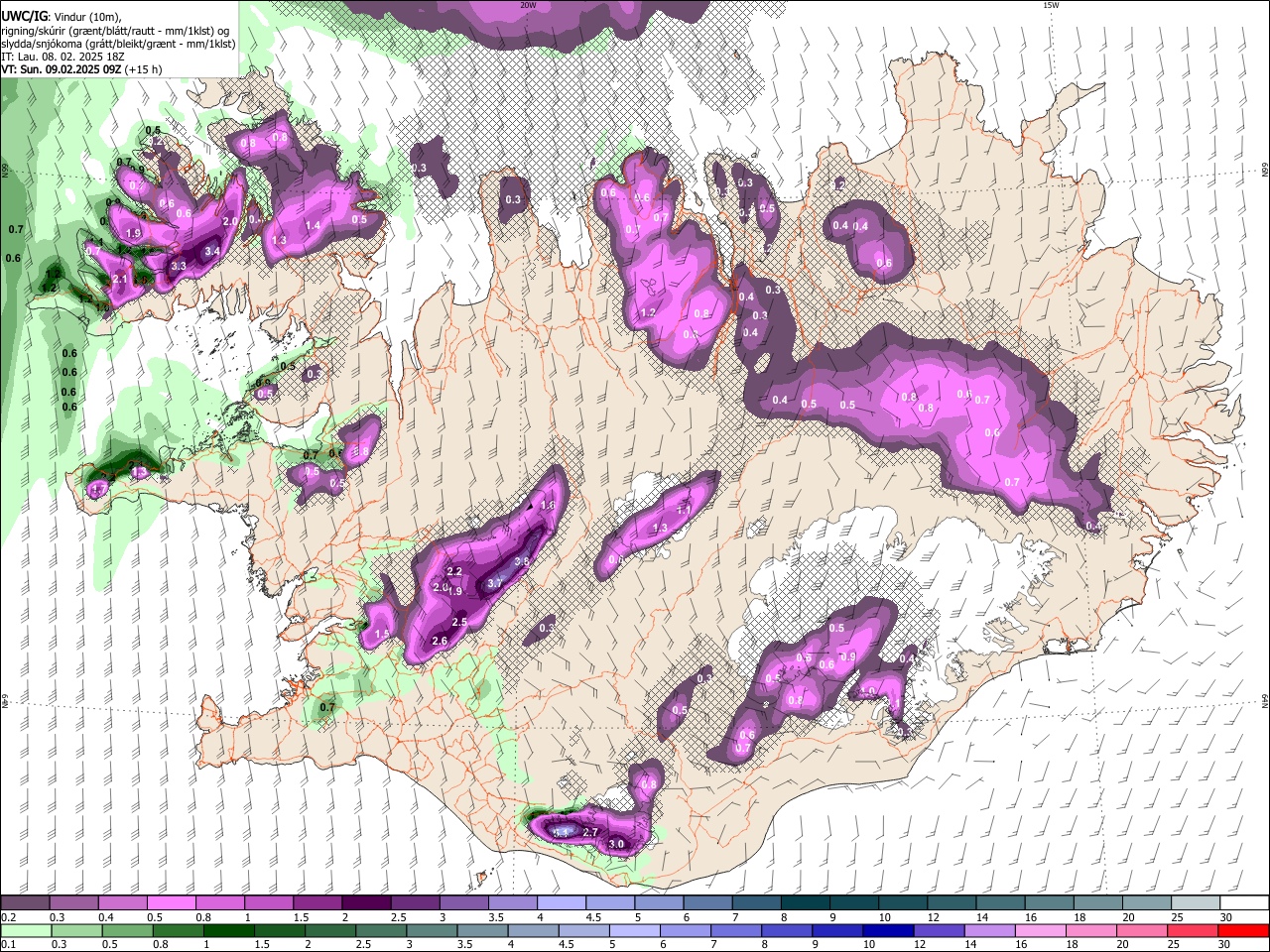Screen dimensions: 1270x952
Task: Click the light lavender 4–4.5 top legend swatch
Action: point(561,902)
